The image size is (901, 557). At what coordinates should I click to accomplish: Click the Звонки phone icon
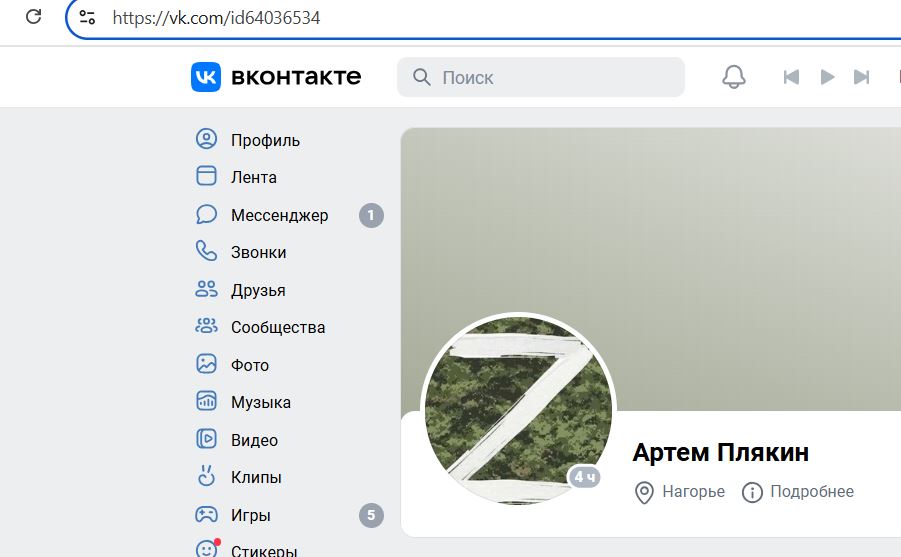(206, 251)
